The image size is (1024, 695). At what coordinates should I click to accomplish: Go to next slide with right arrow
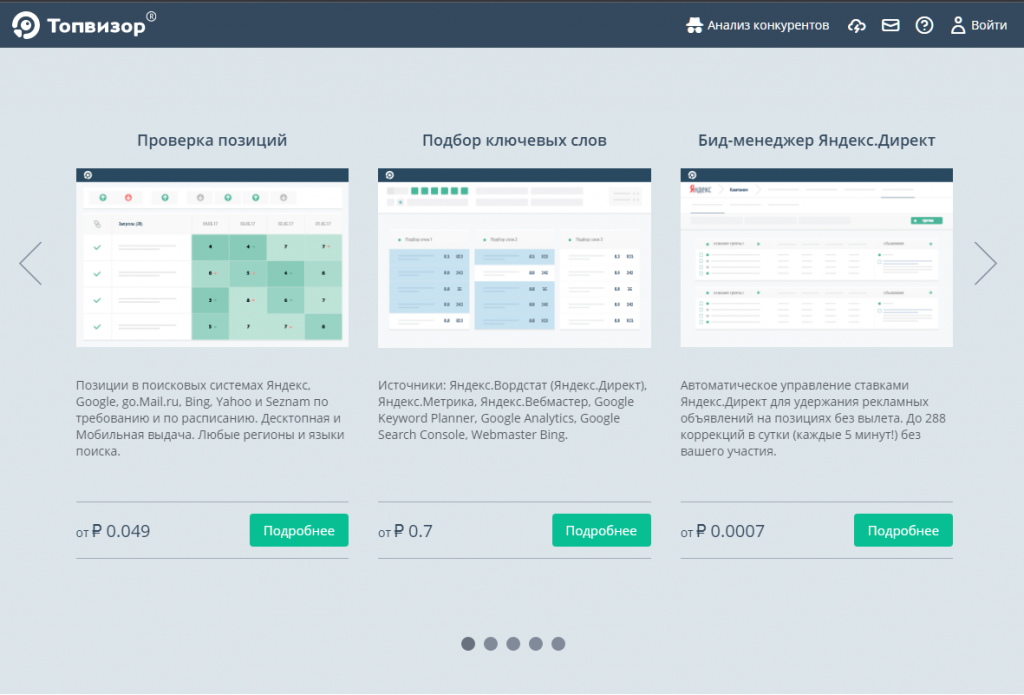(986, 263)
